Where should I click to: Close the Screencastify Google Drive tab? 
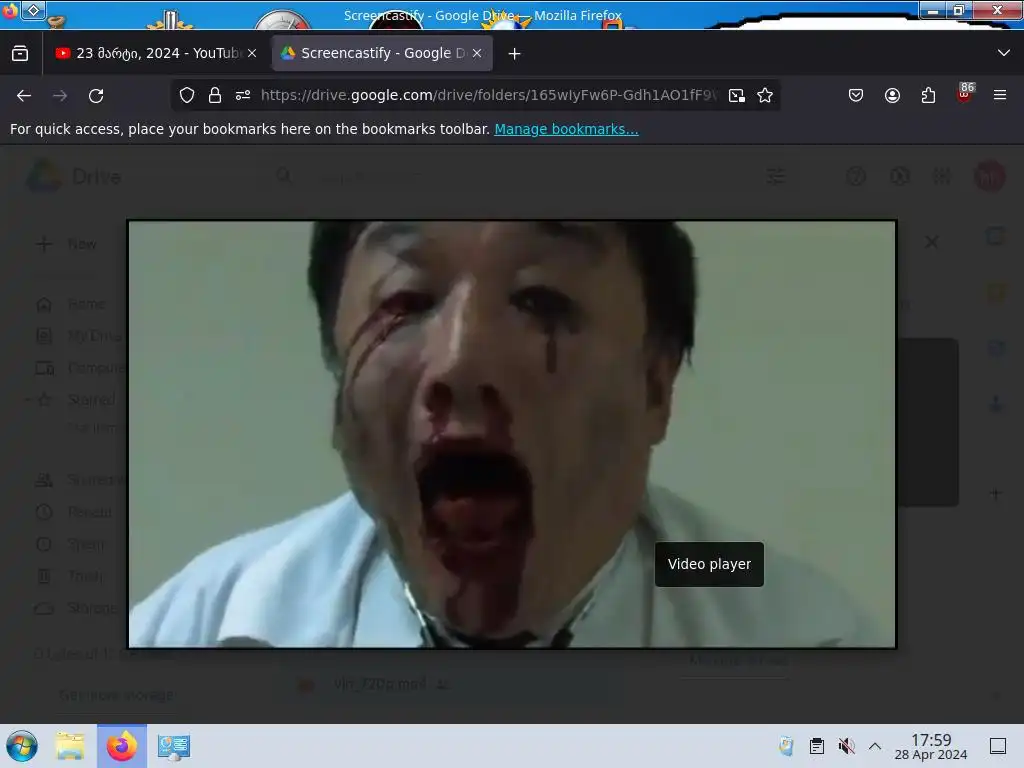click(x=477, y=53)
